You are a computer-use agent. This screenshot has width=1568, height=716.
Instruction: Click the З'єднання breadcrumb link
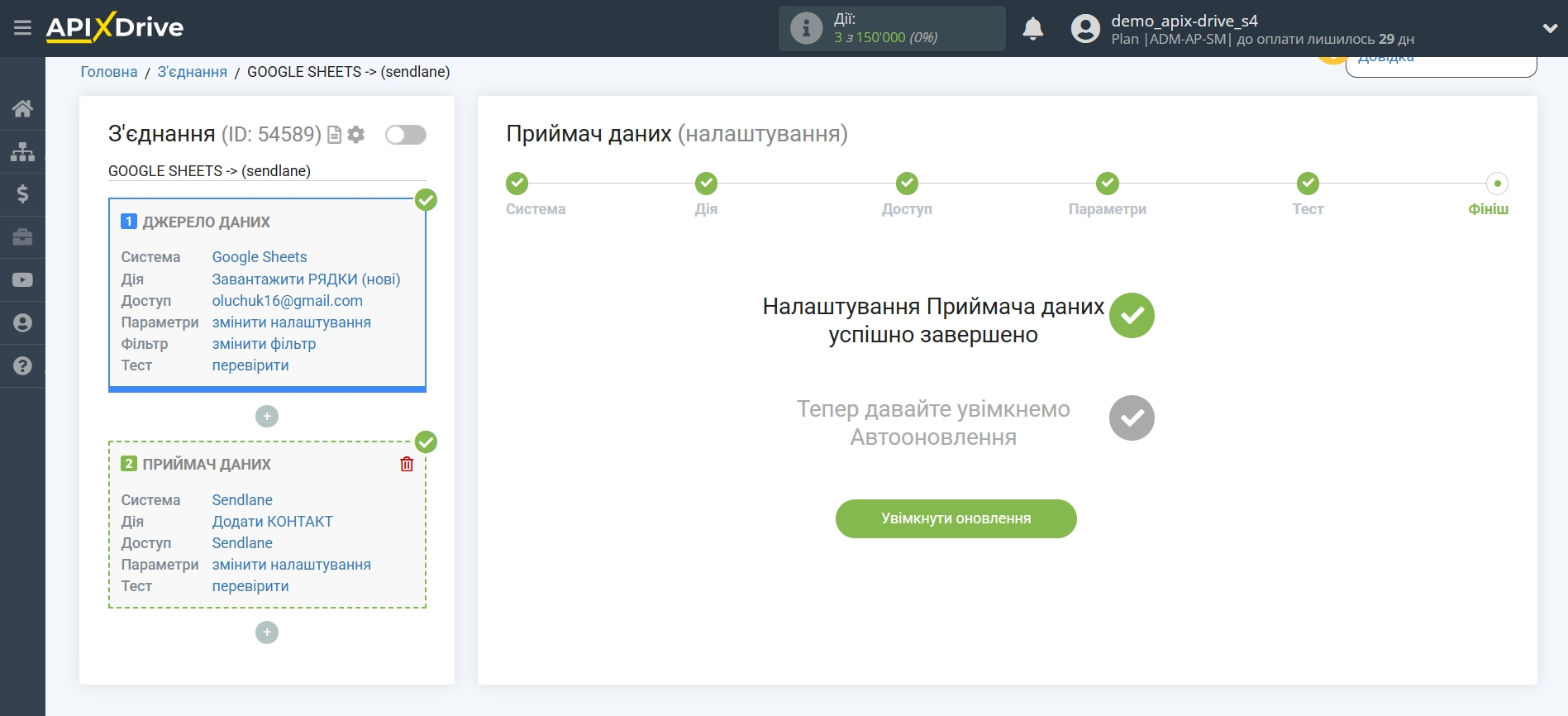193,72
